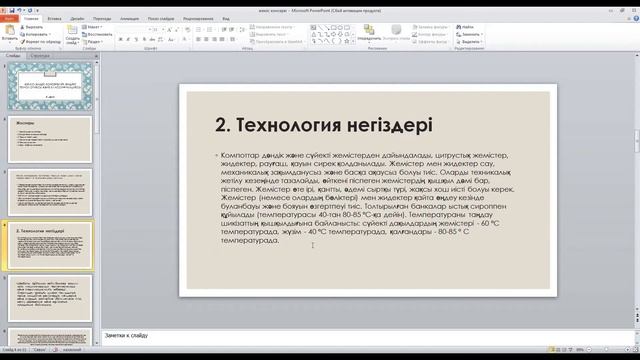Click the zoom slider in the status bar
640x360 pixels.
(x=607, y=350)
